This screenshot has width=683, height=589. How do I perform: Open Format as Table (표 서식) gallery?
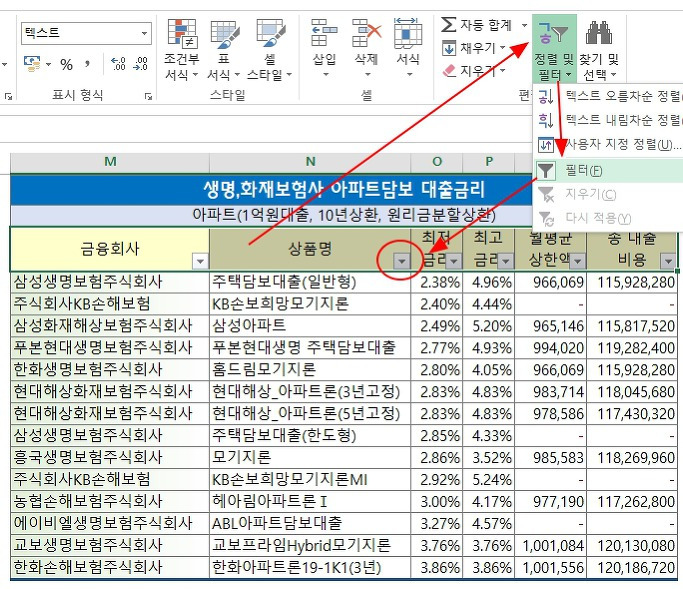tap(223, 50)
